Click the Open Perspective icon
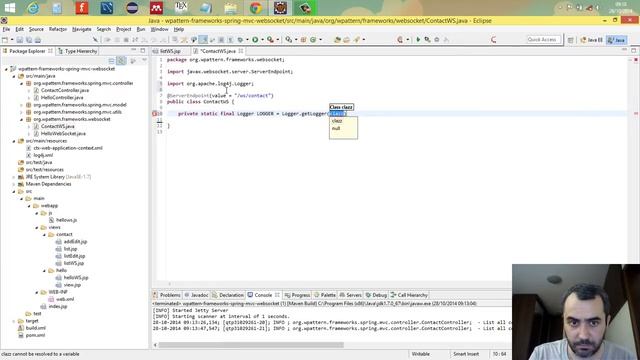This screenshot has width=640, height=360. (571, 40)
